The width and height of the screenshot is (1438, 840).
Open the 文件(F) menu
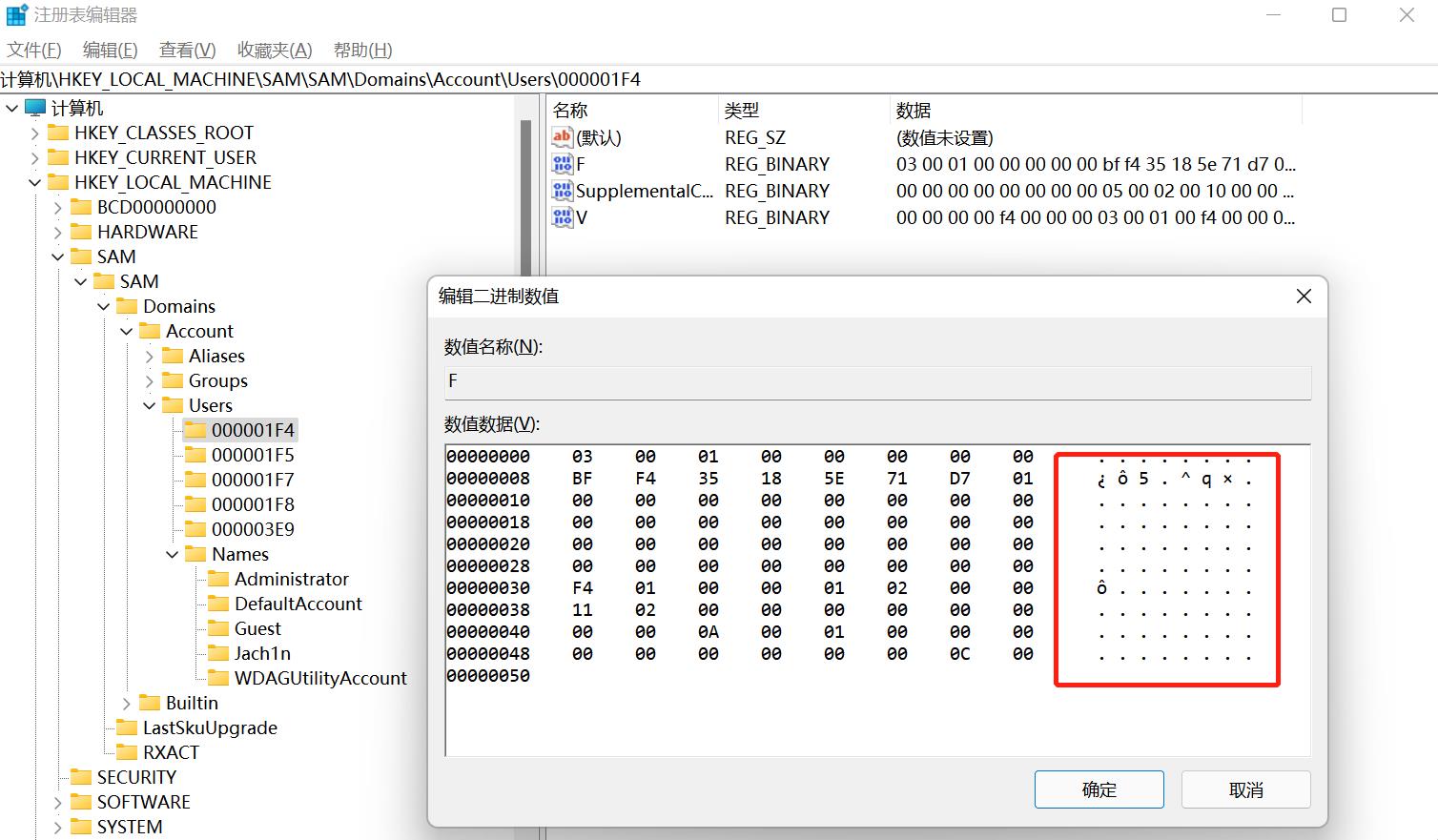tap(34, 50)
